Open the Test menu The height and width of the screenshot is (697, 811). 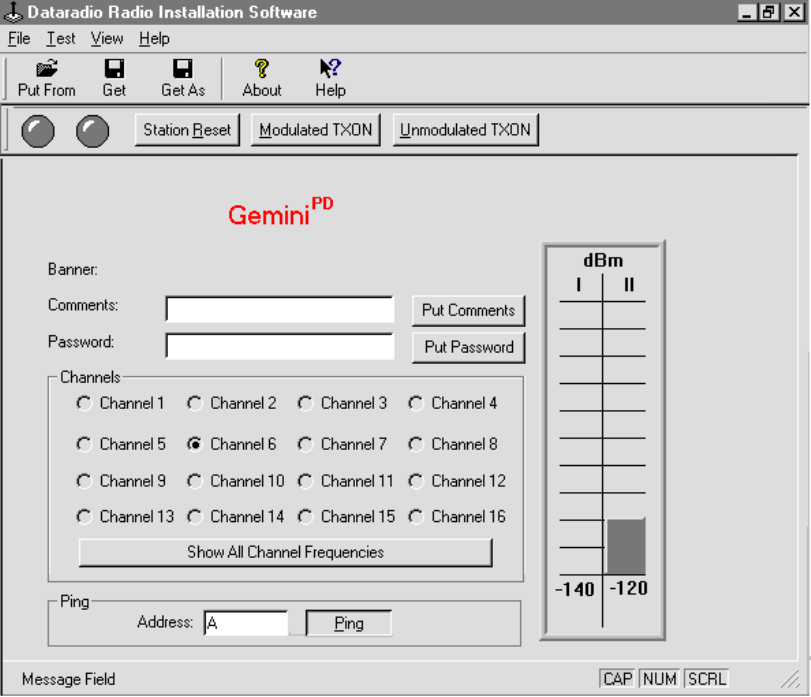[61, 39]
